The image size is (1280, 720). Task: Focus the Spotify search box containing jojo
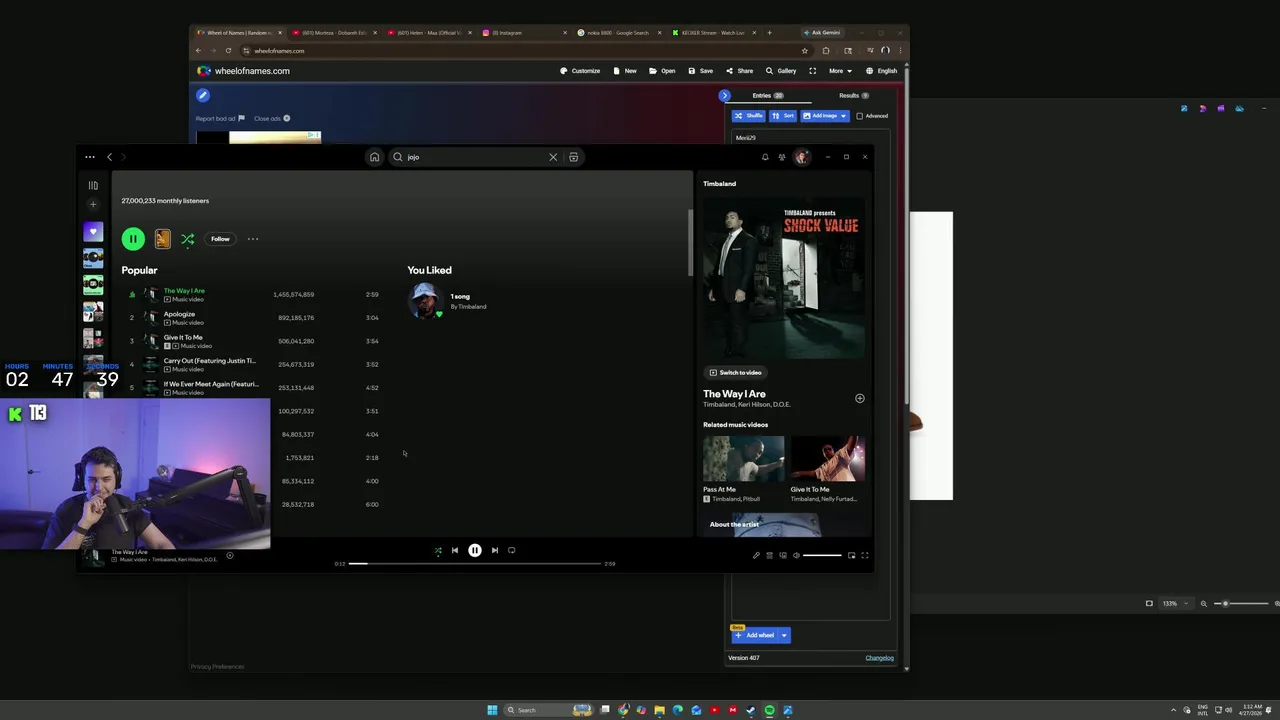pyautogui.click(x=475, y=157)
